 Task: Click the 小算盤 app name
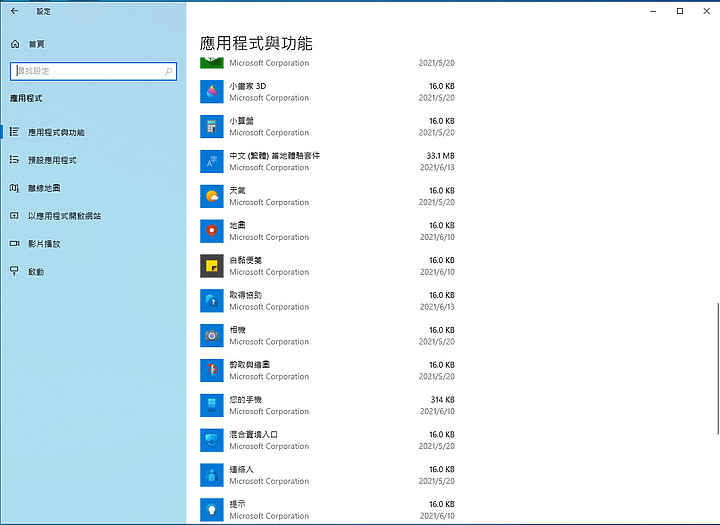pyautogui.click(x=242, y=121)
